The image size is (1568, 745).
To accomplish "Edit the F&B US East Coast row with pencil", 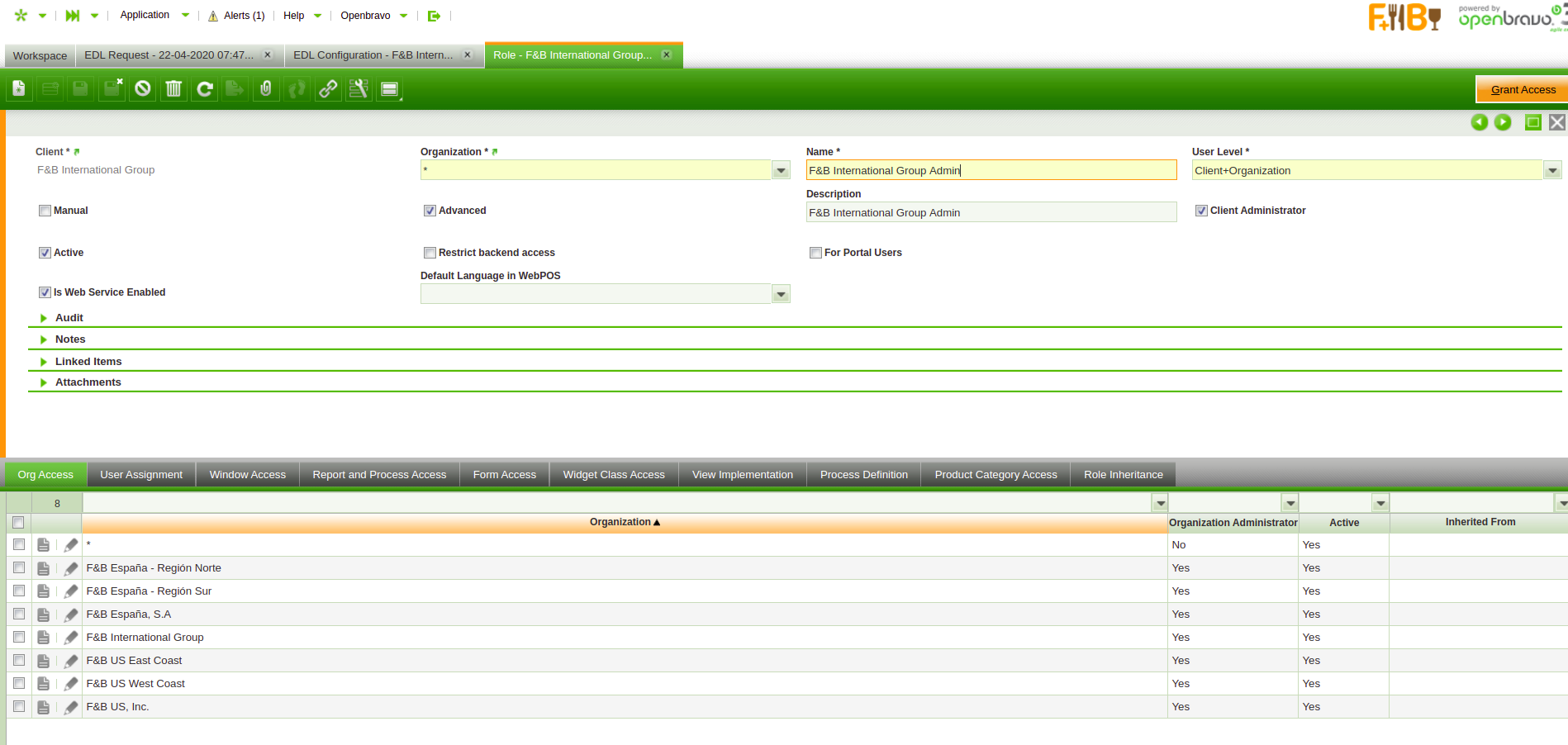I will point(71,661).
